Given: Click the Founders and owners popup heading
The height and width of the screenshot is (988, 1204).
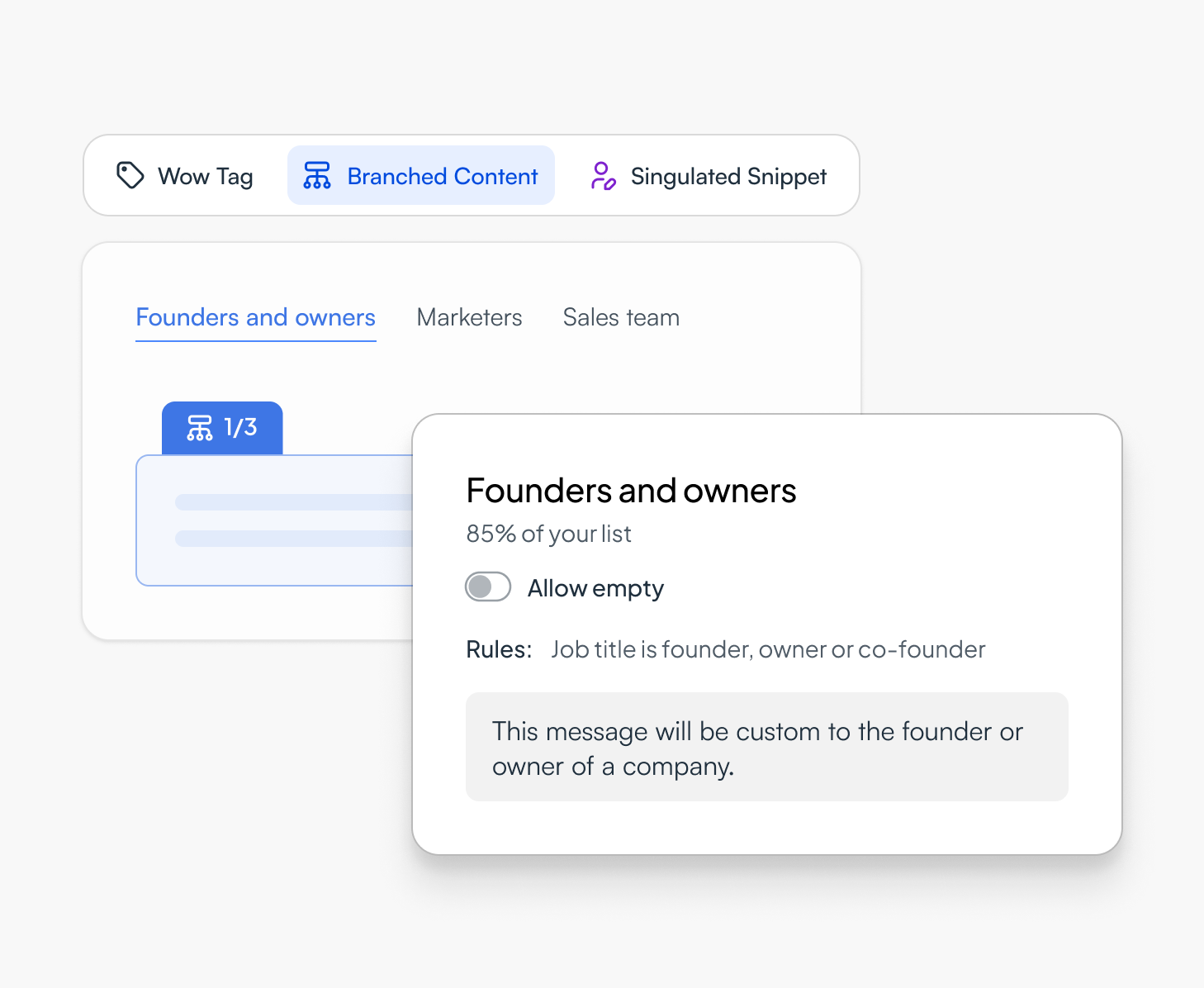Looking at the screenshot, I should pyautogui.click(x=631, y=491).
